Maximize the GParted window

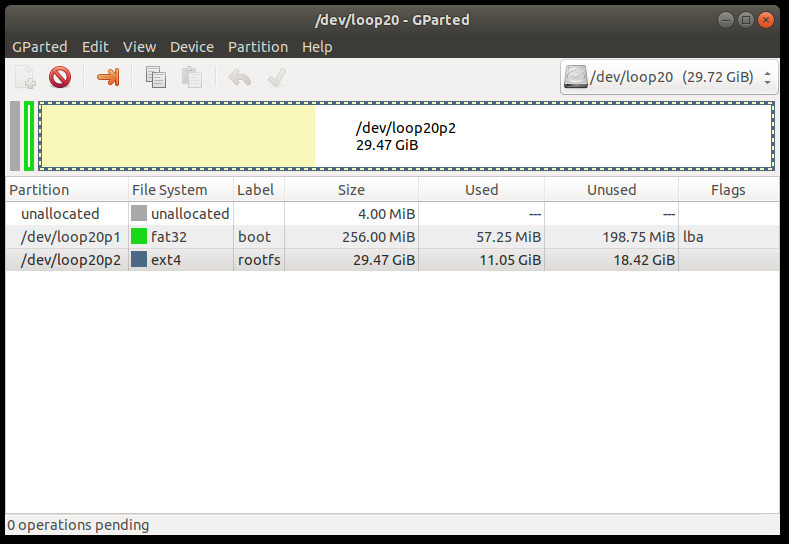746,20
